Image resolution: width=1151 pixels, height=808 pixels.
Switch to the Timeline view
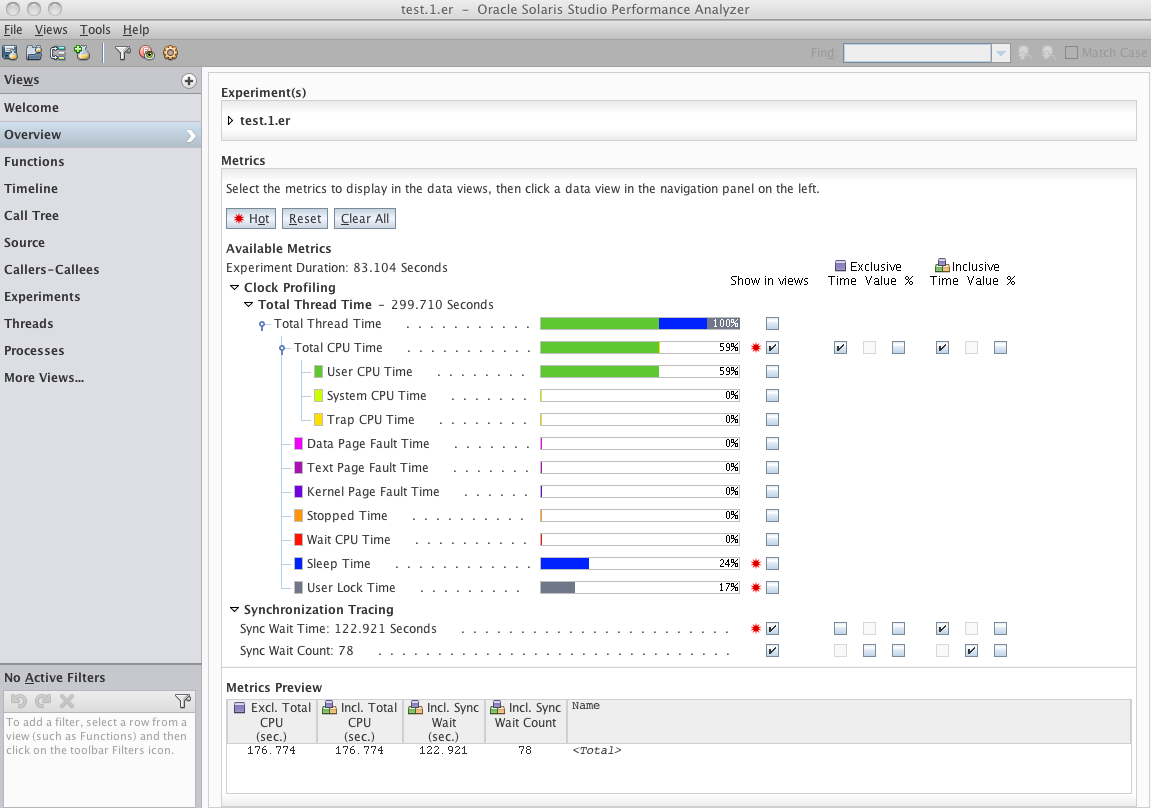(x=101, y=189)
